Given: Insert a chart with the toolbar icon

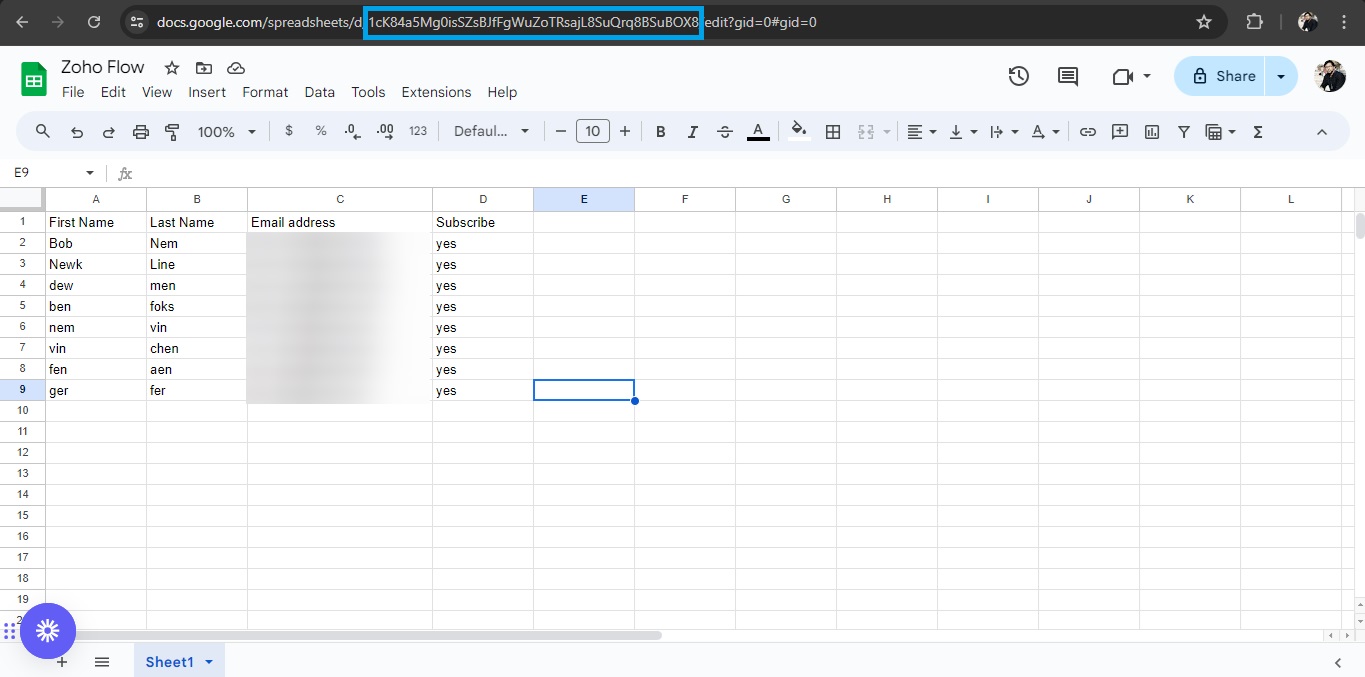Looking at the screenshot, I should coord(1151,131).
